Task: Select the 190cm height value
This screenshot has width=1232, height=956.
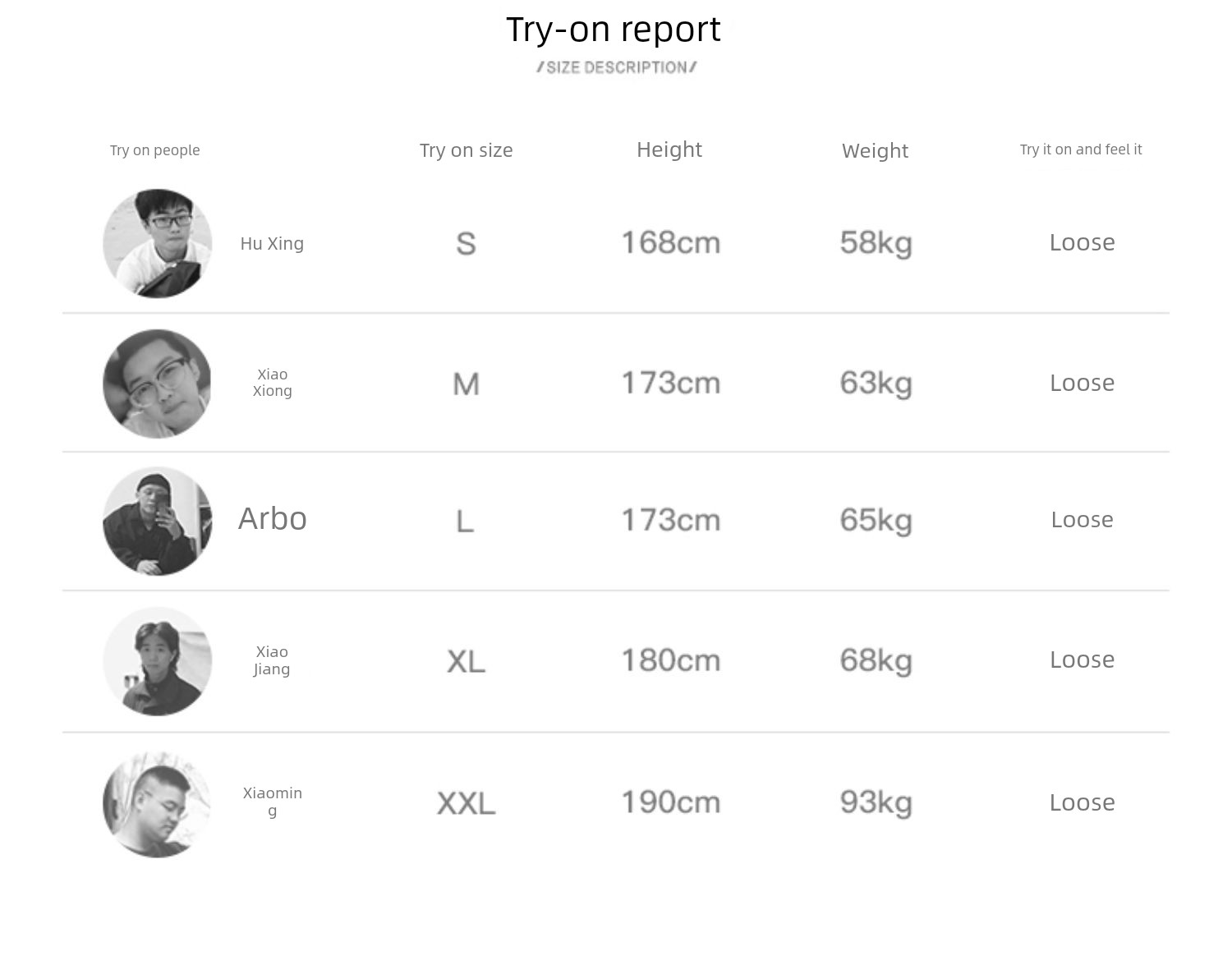Action: [670, 802]
